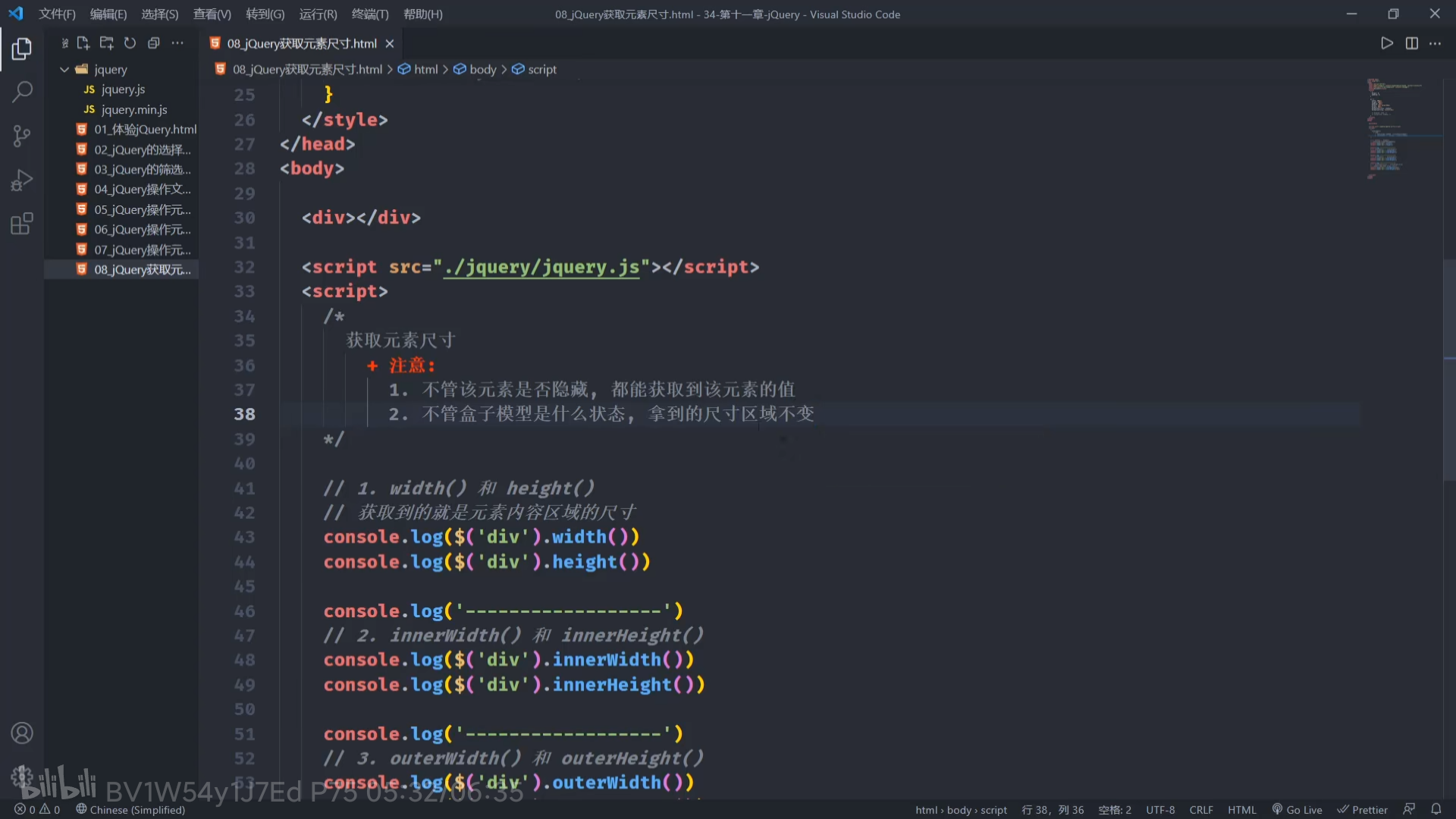Open editor More Actions ellipsis menu
Viewport: 1456px width, 819px height.
(1436, 43)
